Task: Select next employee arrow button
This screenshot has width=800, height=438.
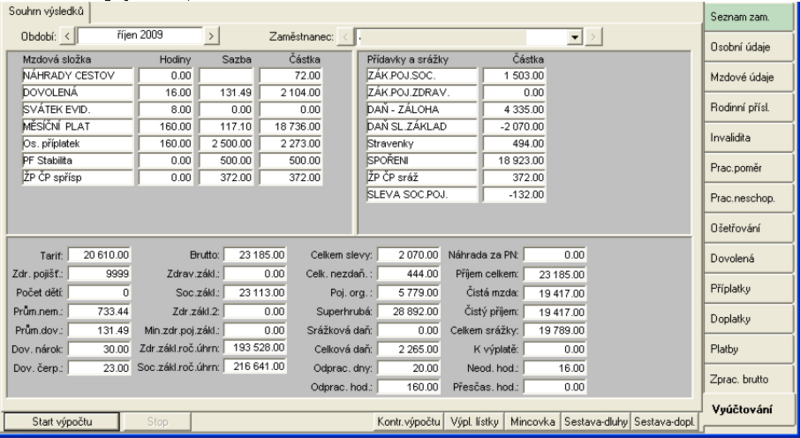Action: click(592, 37)
